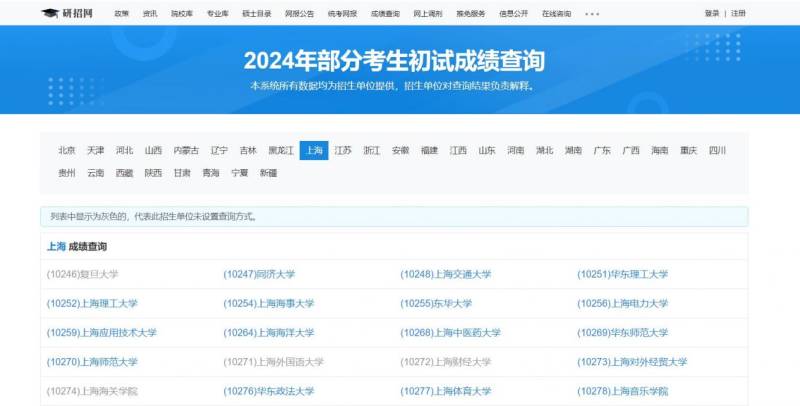
Task: Go to 专业库 in the top navigation
Action: point(218,14)
